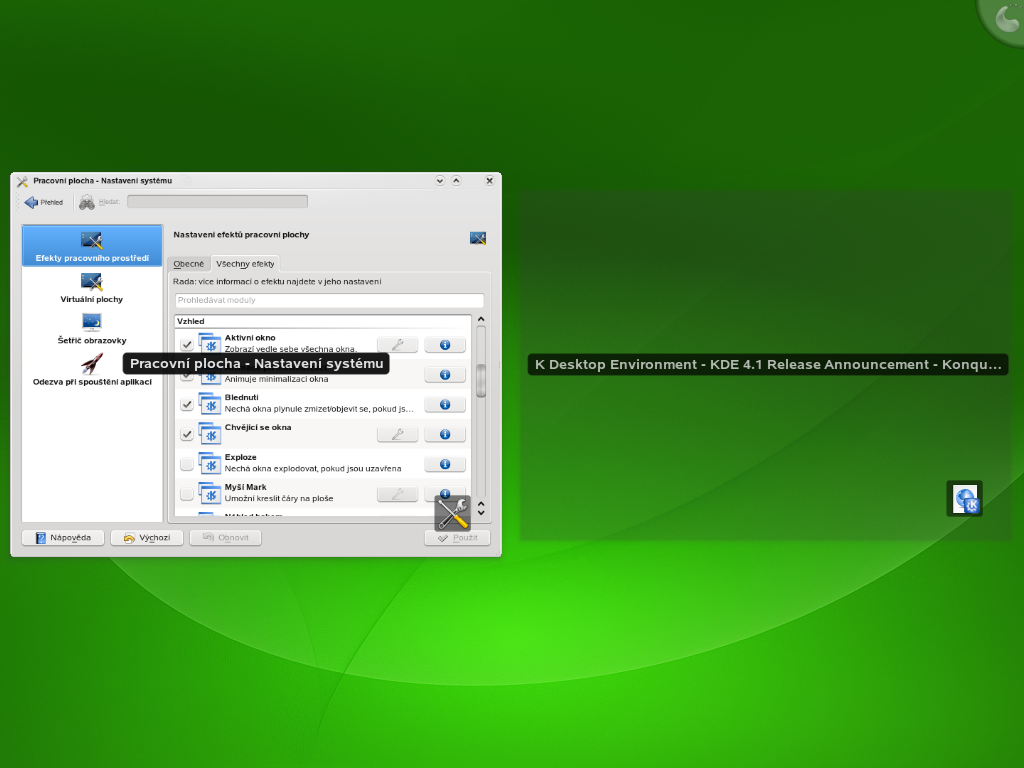Focus the Hledat search field
Image resolution: width=1024 pixels, height=768 pixels.
point(217,202)
